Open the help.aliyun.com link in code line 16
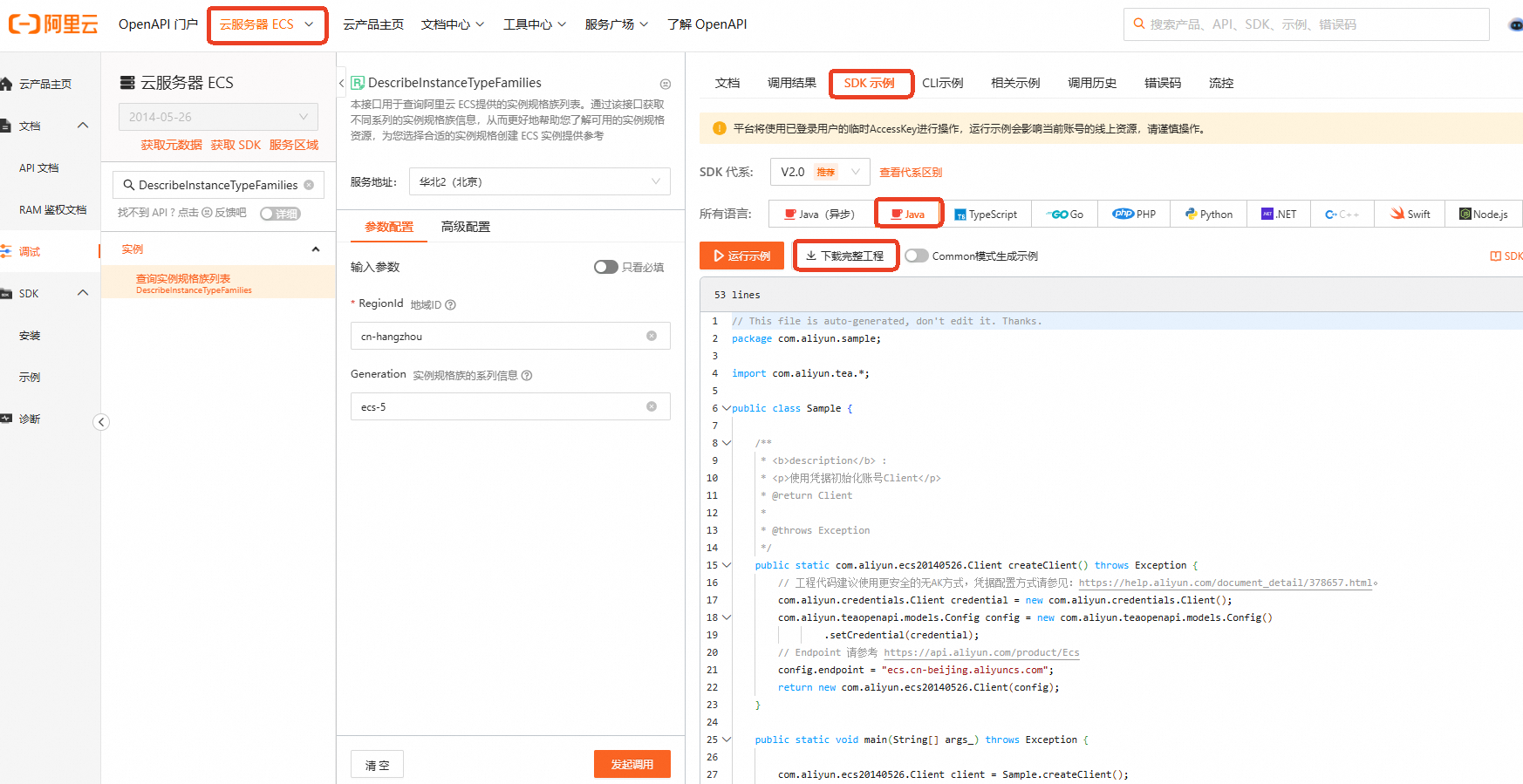This screenshot has height=784, width=1523. (x=1226, y=583)
